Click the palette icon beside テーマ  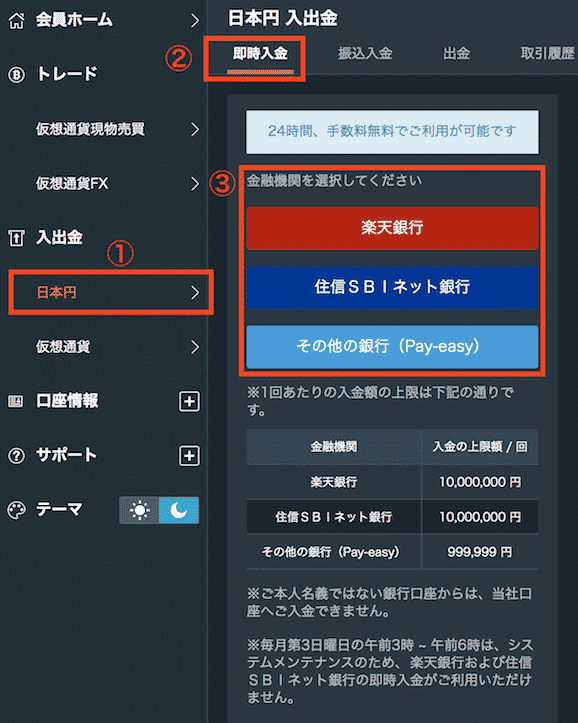click(x=16, y=510)
